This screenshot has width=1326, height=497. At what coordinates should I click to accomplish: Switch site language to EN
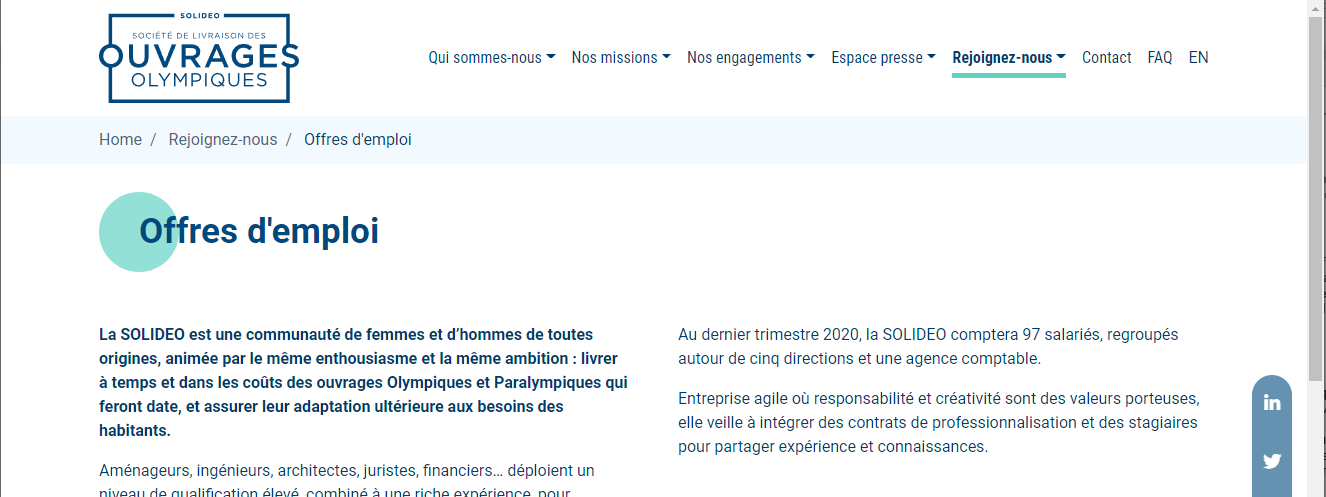pyautogui.click(x=1198, y=58)
